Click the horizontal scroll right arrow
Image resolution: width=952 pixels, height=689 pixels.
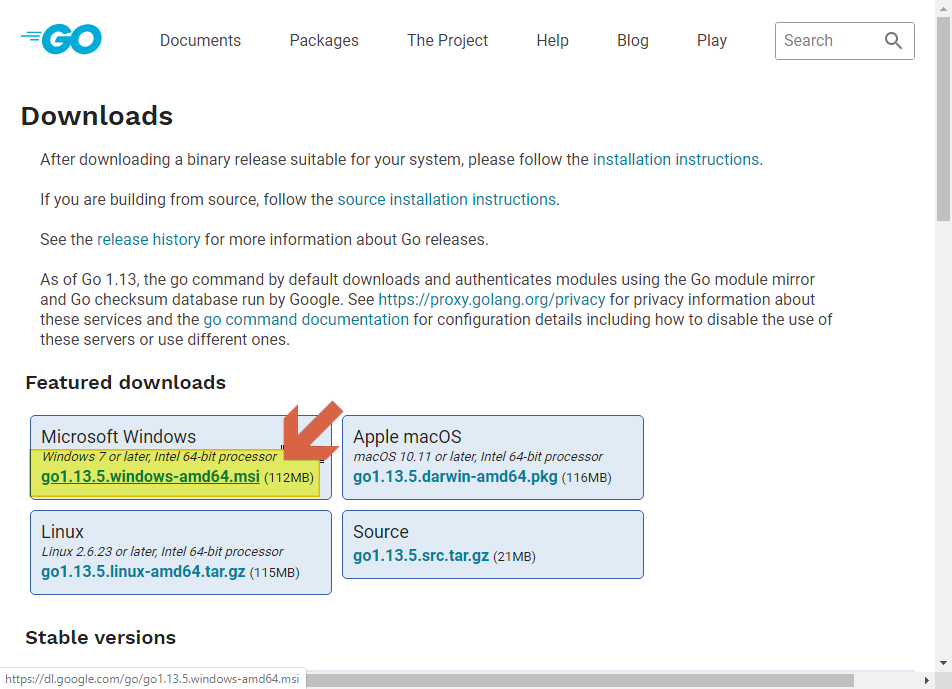[x=926, y=681]
